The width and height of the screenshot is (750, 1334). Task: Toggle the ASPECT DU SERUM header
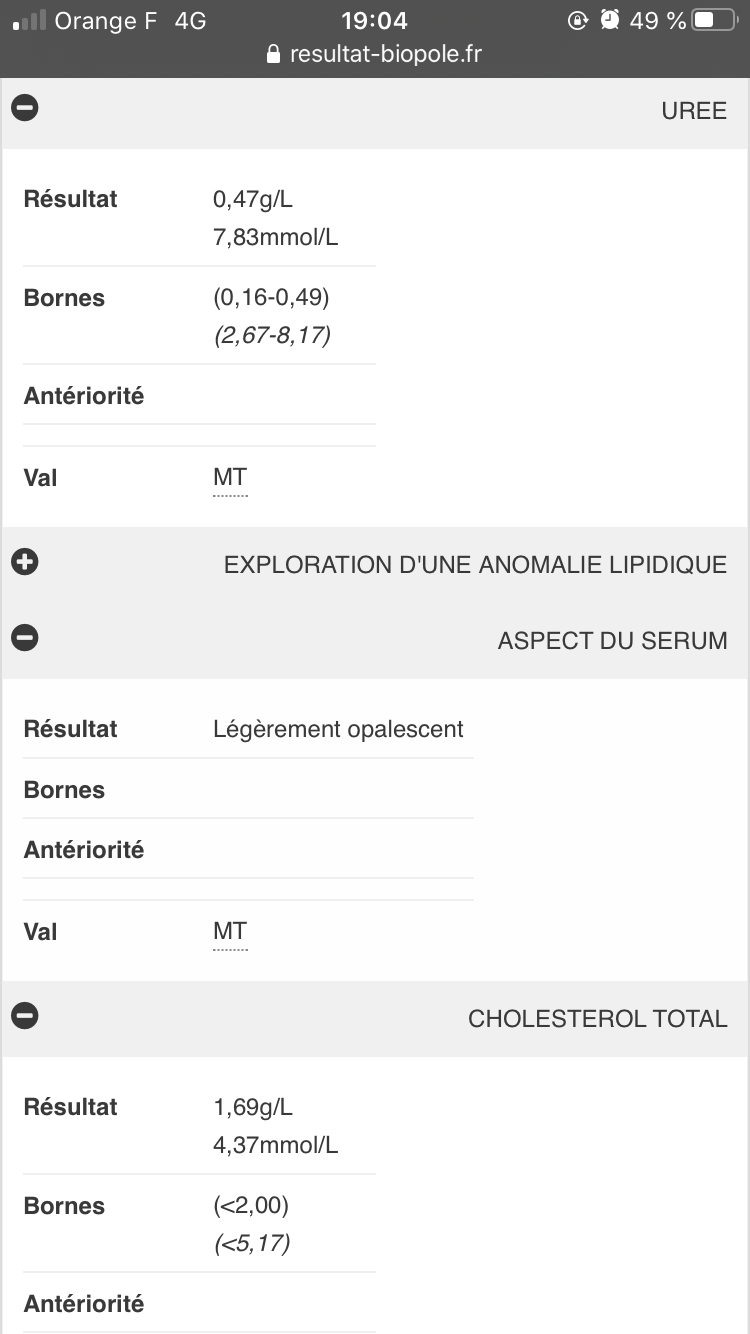[612, 640]
